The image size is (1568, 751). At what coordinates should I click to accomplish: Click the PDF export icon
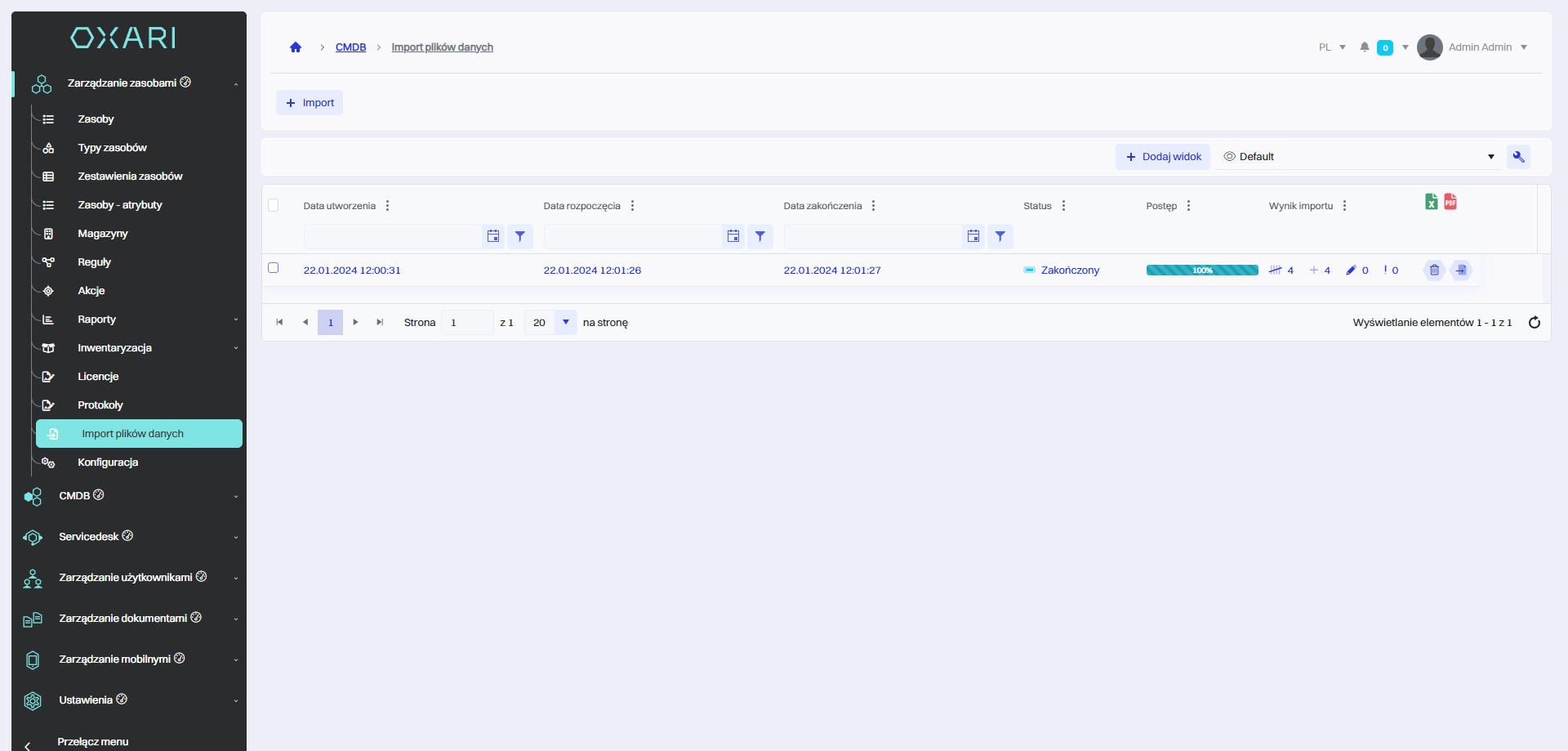pyautogui.click(x=1450, y=202)
